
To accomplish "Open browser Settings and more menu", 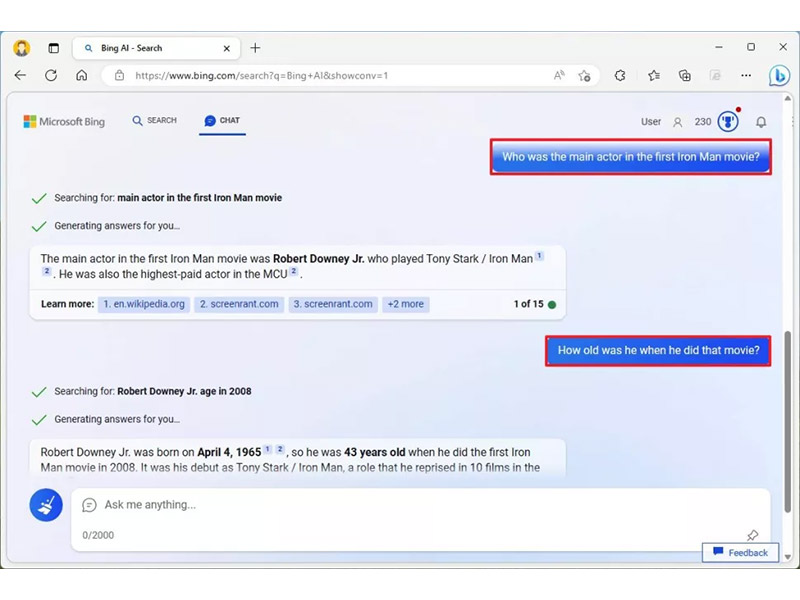I will 746,76.
